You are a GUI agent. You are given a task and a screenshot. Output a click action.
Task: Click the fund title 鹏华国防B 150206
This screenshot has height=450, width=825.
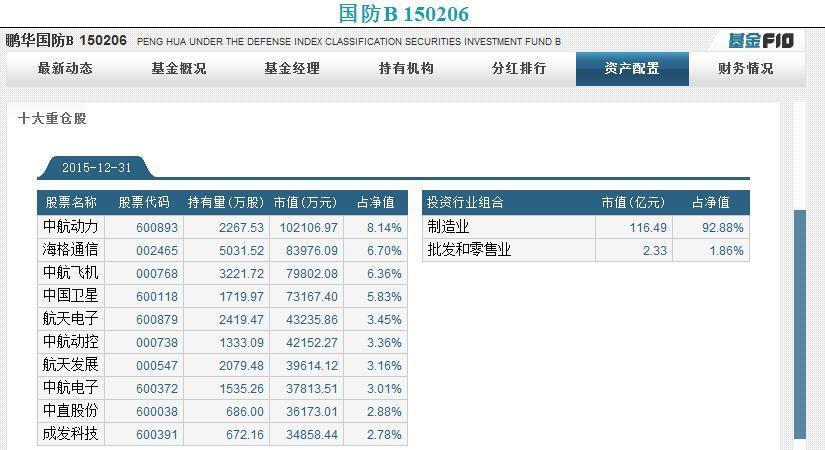pos(66,41)
